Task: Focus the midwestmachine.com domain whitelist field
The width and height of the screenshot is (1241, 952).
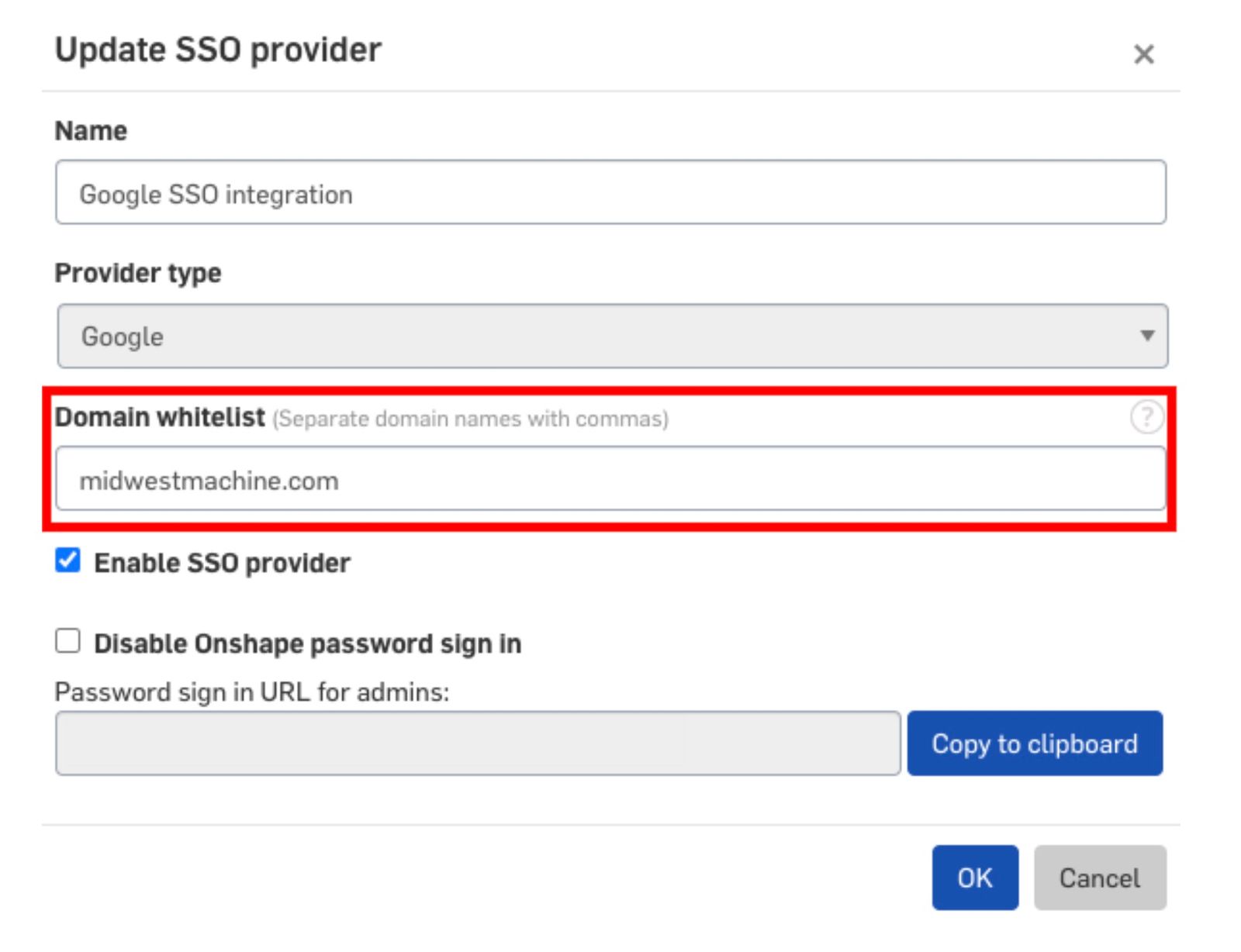Action: pos(610,480)
